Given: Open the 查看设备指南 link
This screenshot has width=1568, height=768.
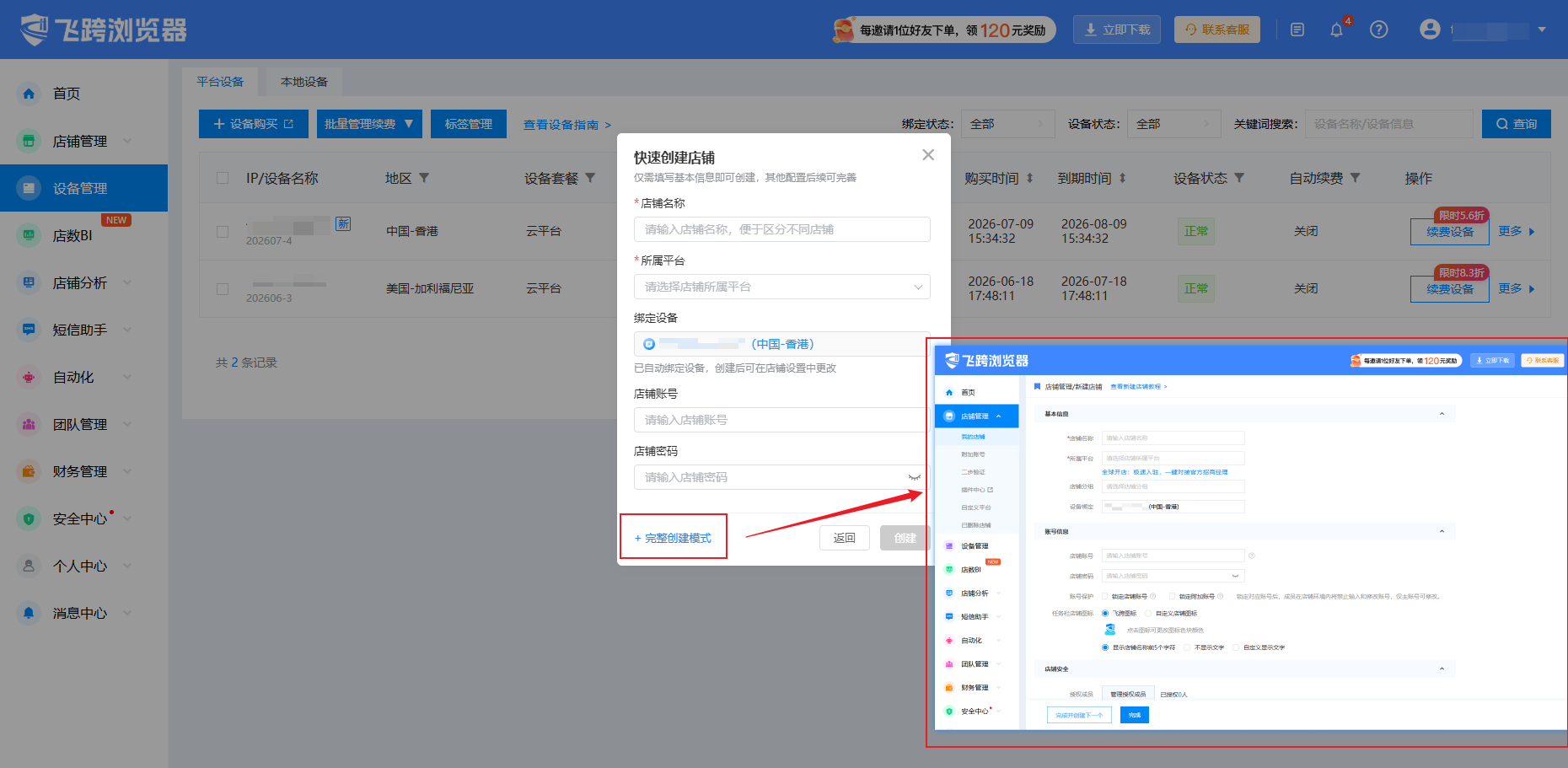Looking at the screenshot, I should pos(567,125).
